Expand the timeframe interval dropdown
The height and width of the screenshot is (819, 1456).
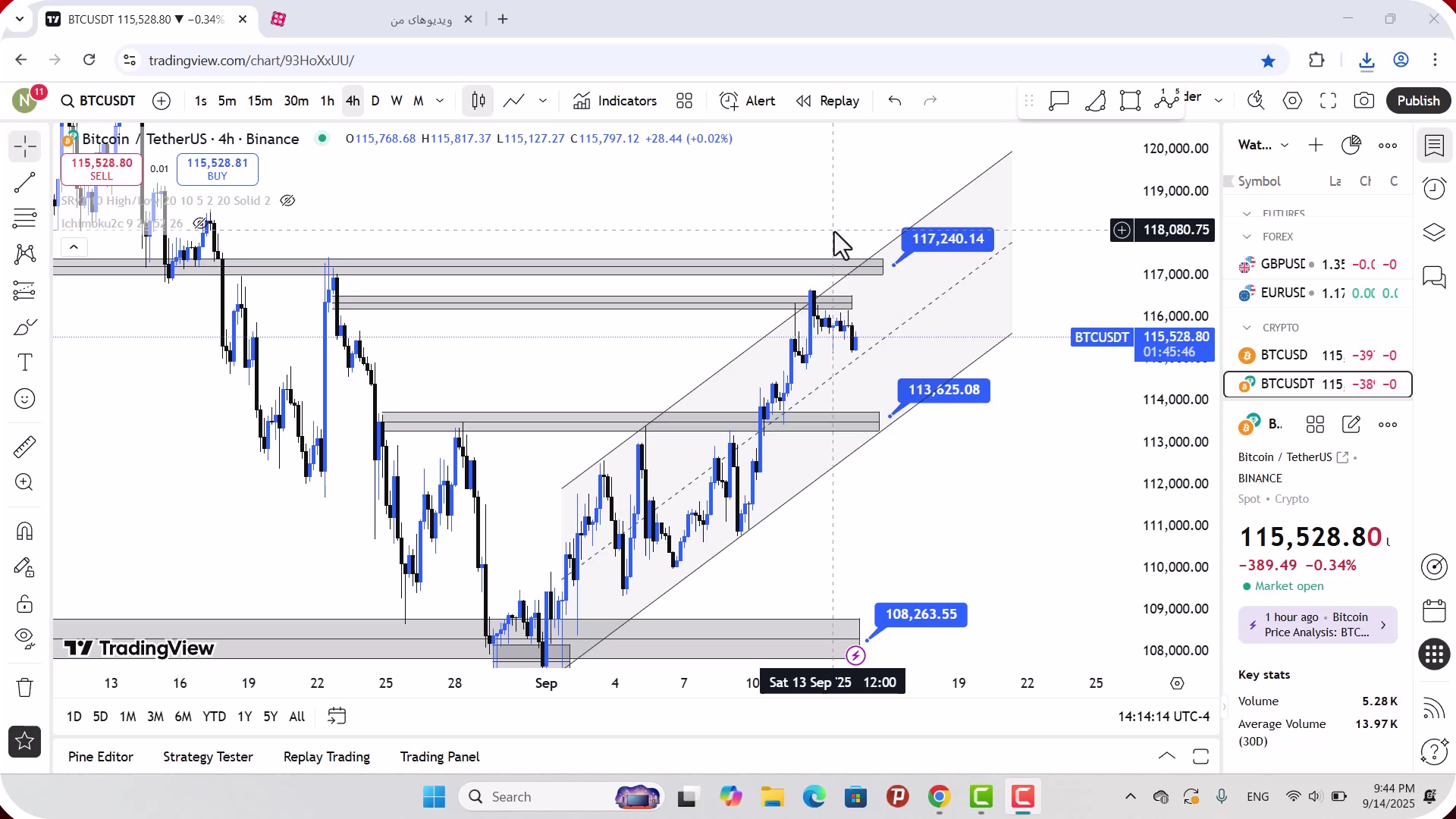[440, 101]
